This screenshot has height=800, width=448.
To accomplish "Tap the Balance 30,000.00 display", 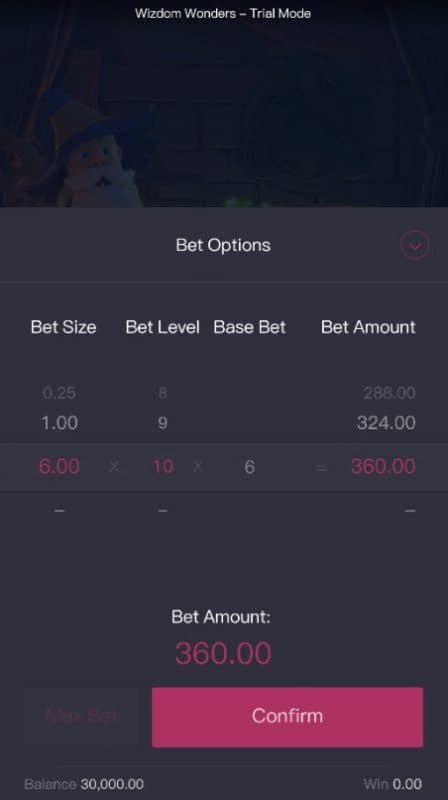I will (x=84, y=784).
